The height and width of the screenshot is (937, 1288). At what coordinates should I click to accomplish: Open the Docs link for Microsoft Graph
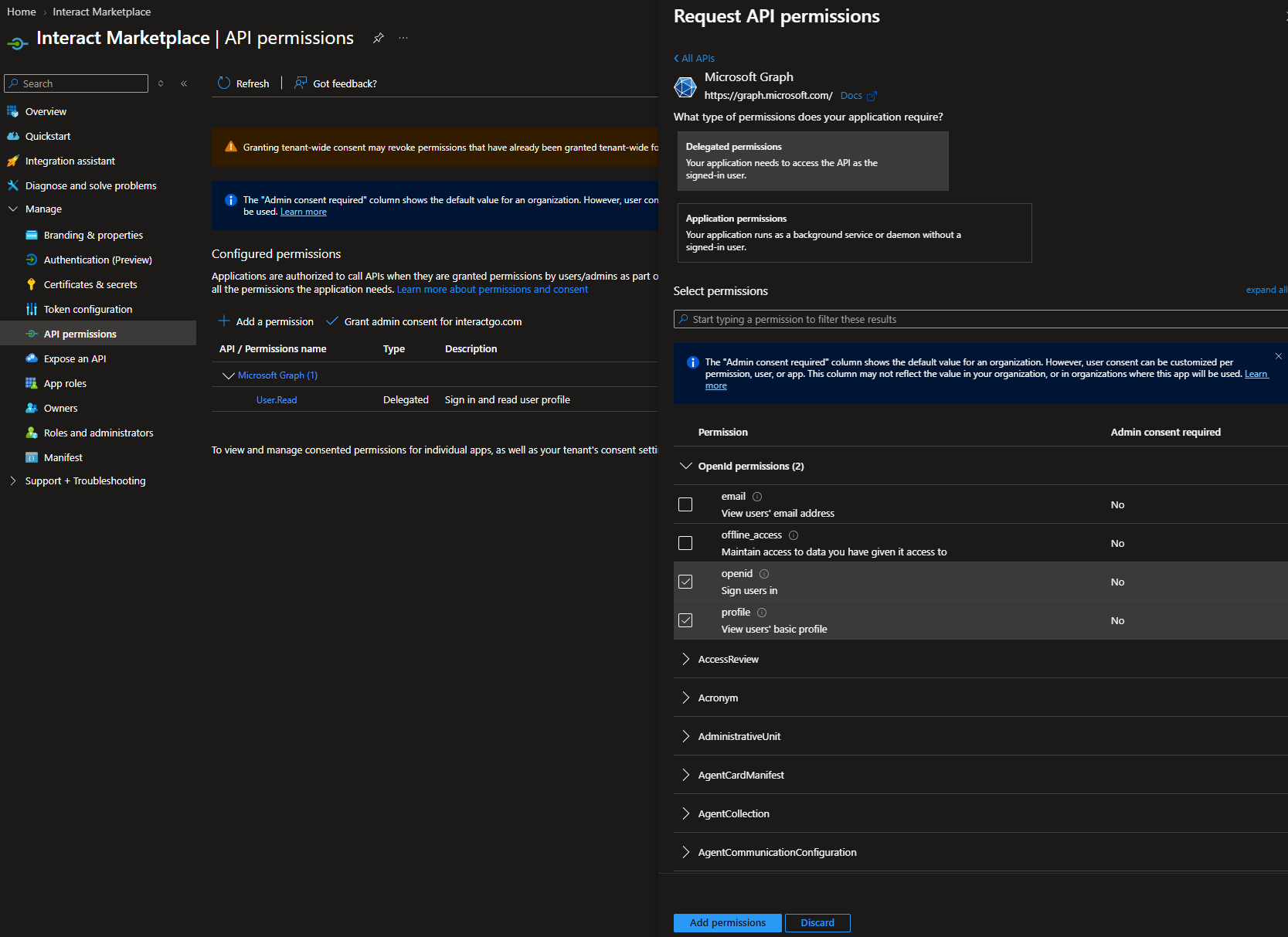[x=851, y=96]
